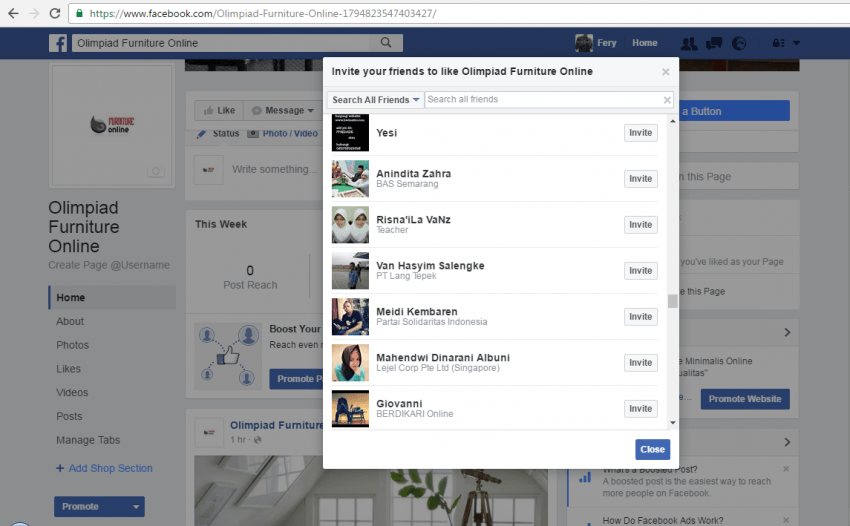Click Mahendwi Dinarani Albuni's photo

[x=350, y=363]
